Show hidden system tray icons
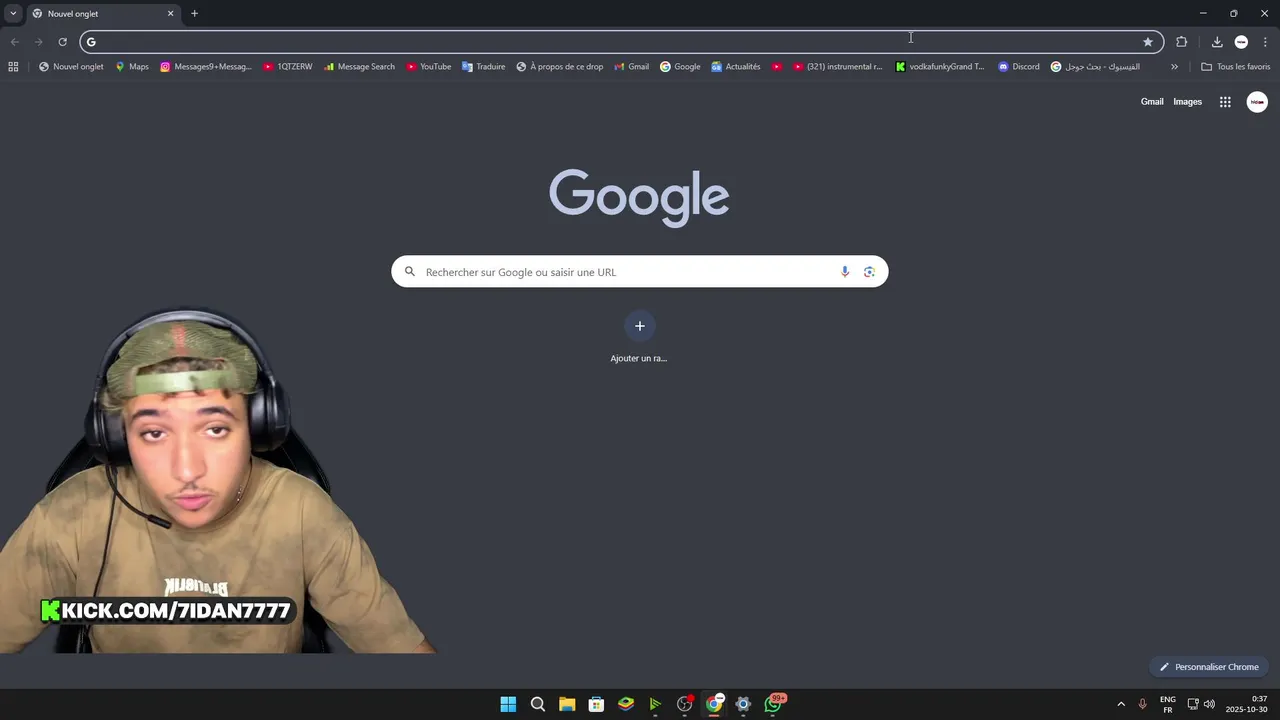Screen dimensions: 1280x720 [1121, 704]
